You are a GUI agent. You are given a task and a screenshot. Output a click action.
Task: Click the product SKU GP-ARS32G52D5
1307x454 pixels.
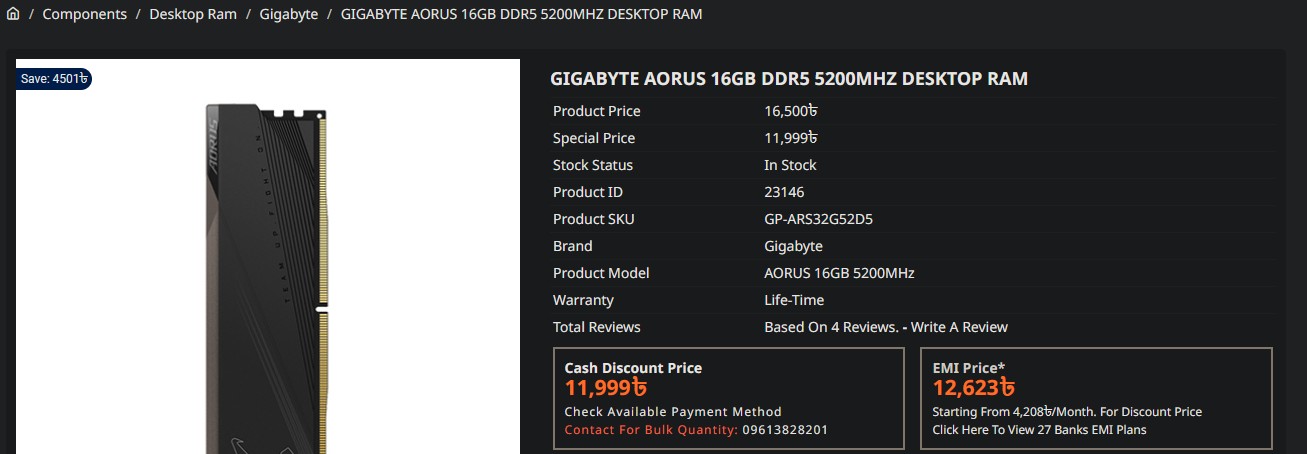point(818,219)
